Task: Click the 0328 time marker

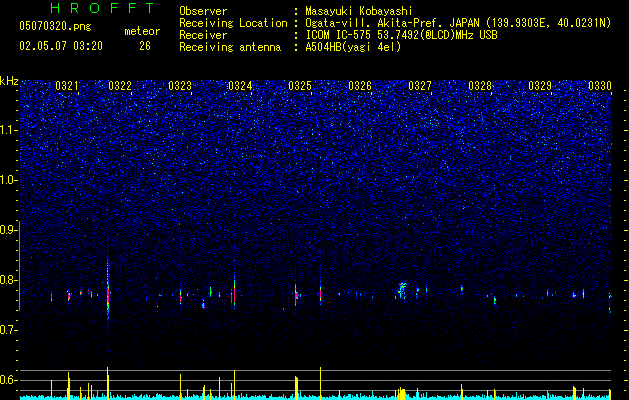Action: pos(480,86)
